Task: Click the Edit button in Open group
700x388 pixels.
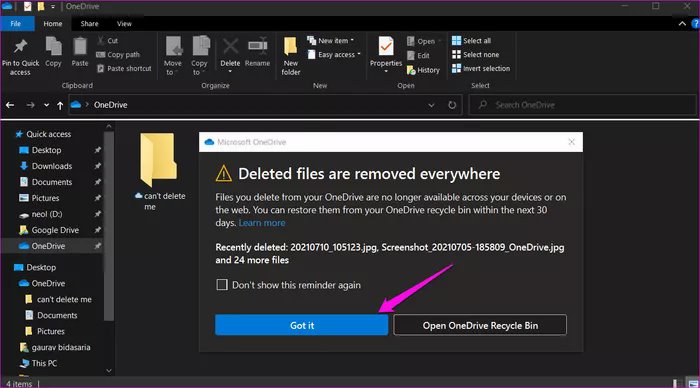Action: 418,55
